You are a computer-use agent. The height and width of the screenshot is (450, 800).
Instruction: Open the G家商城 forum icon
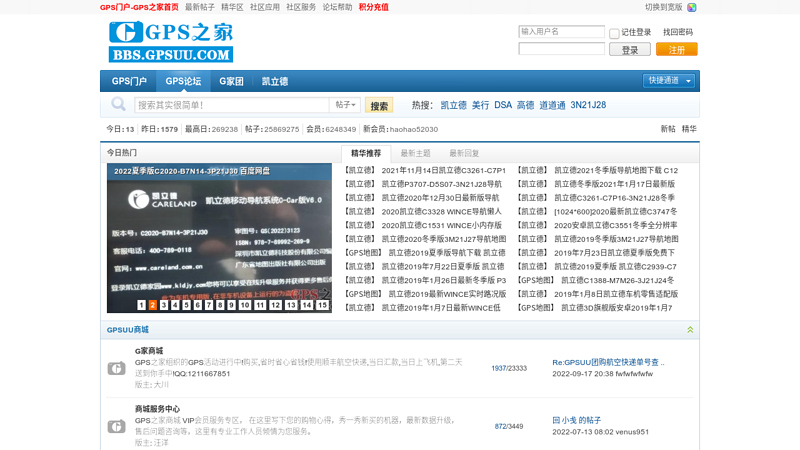116,368
